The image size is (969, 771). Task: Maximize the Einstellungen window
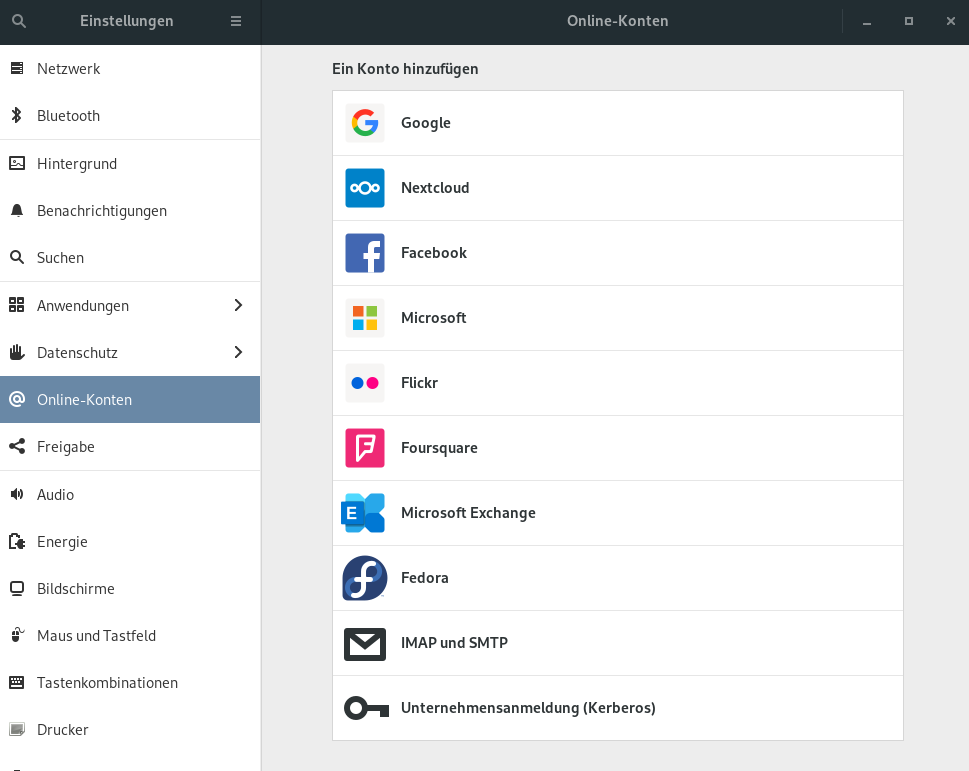point(908,22)
